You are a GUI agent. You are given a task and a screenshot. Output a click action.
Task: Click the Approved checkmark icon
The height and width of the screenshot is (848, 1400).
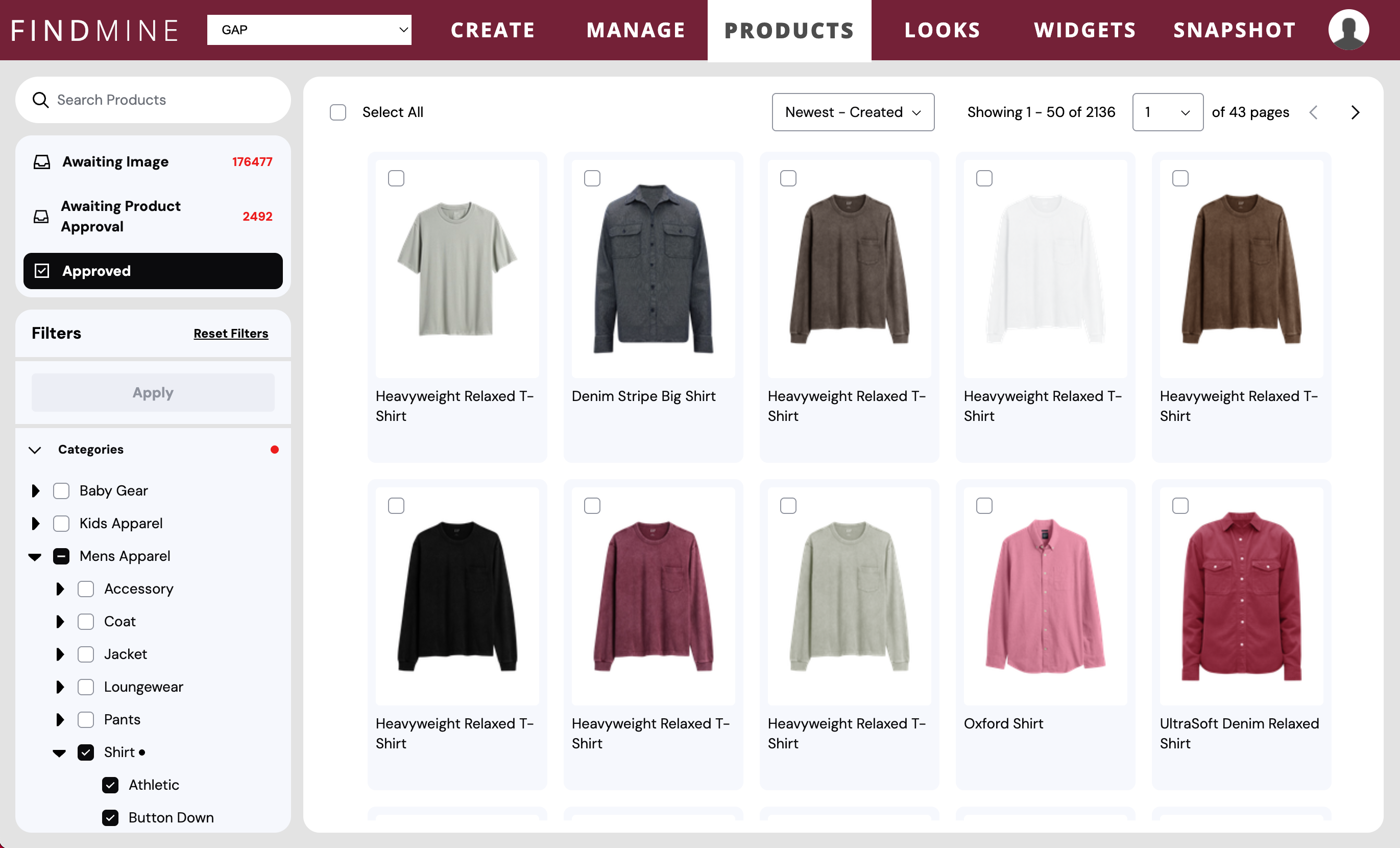coord(42,271)
